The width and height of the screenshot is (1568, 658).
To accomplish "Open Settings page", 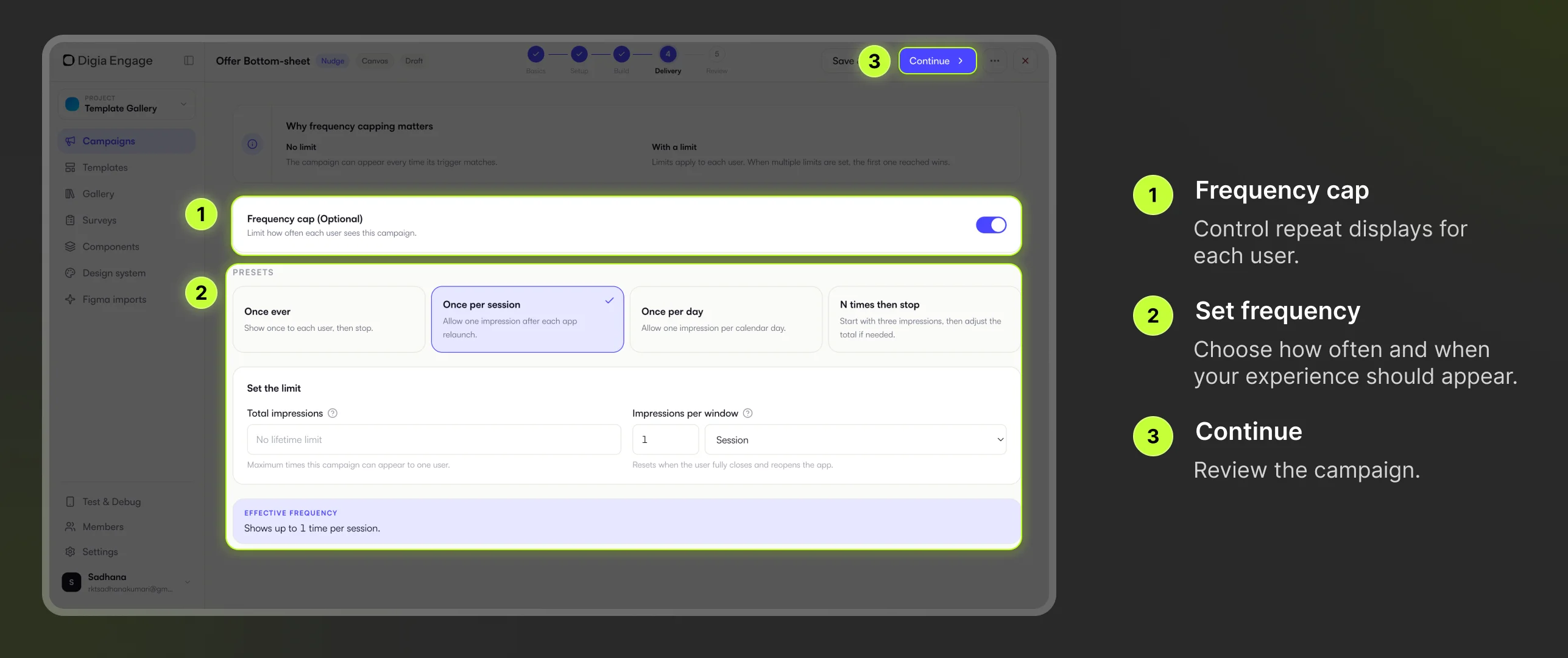I will (x=127, y=551).
